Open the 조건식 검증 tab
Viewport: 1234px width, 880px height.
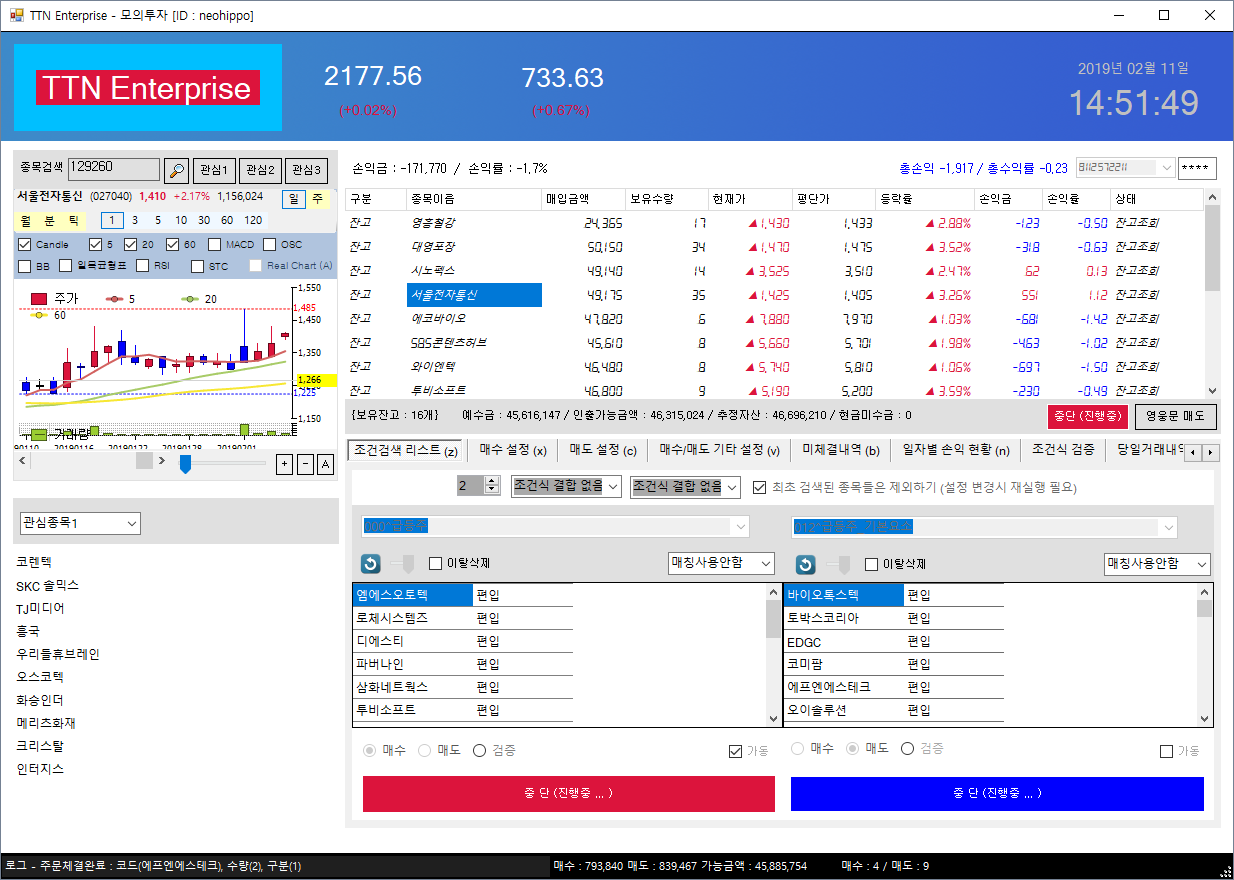coord(1064,450)
